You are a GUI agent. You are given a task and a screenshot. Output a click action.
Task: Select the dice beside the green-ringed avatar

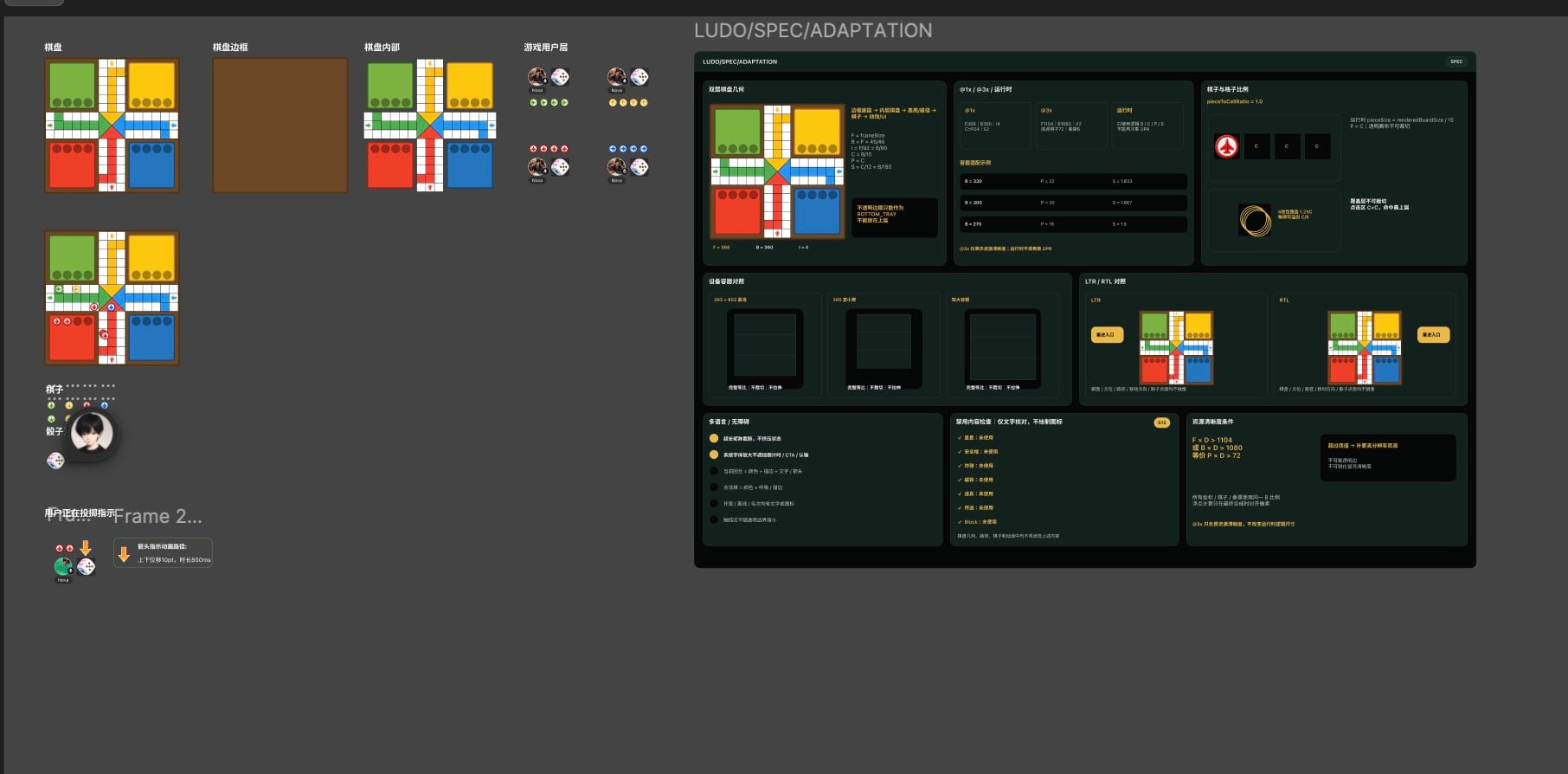[x=86, y=566]
